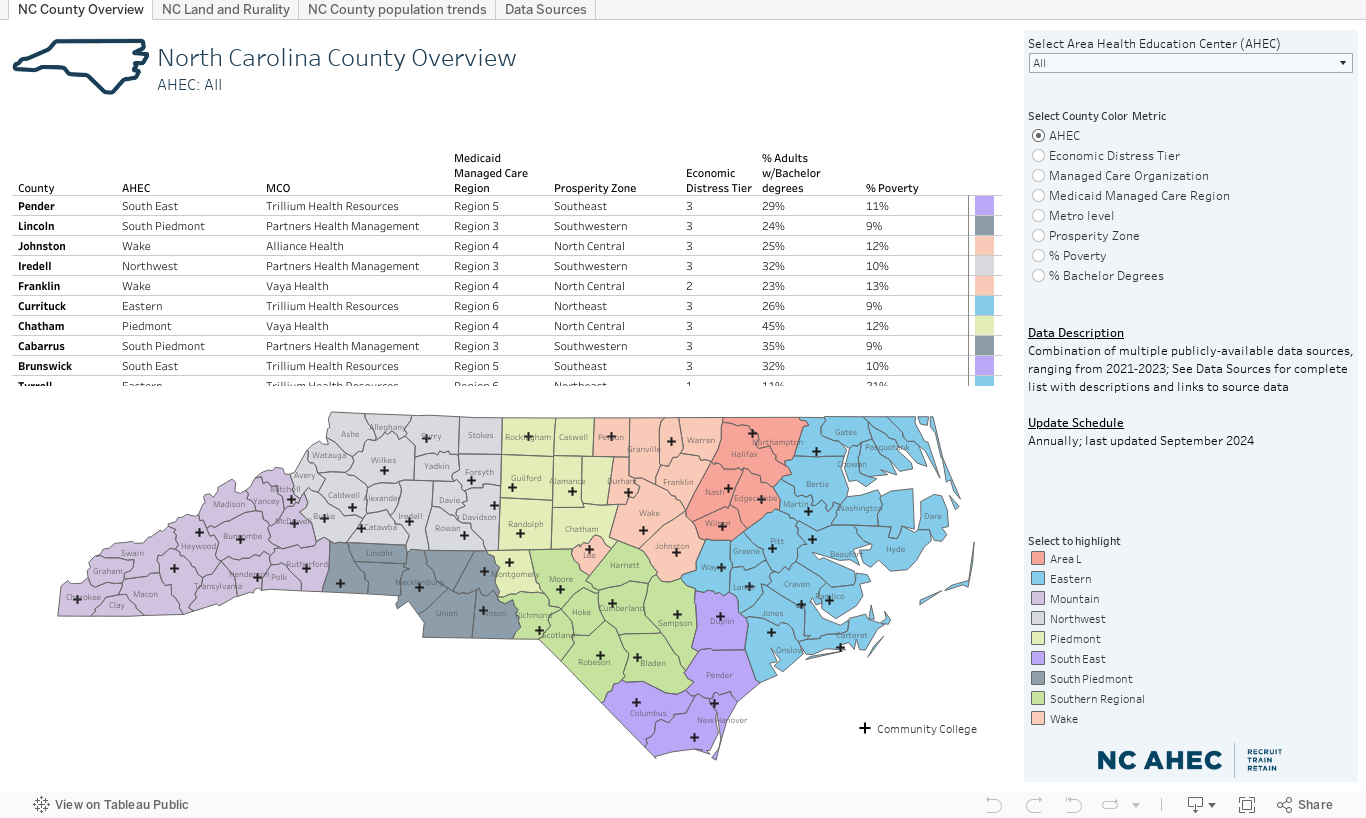Select Managed Care Organization radio option

click(x=1038, y=176)
